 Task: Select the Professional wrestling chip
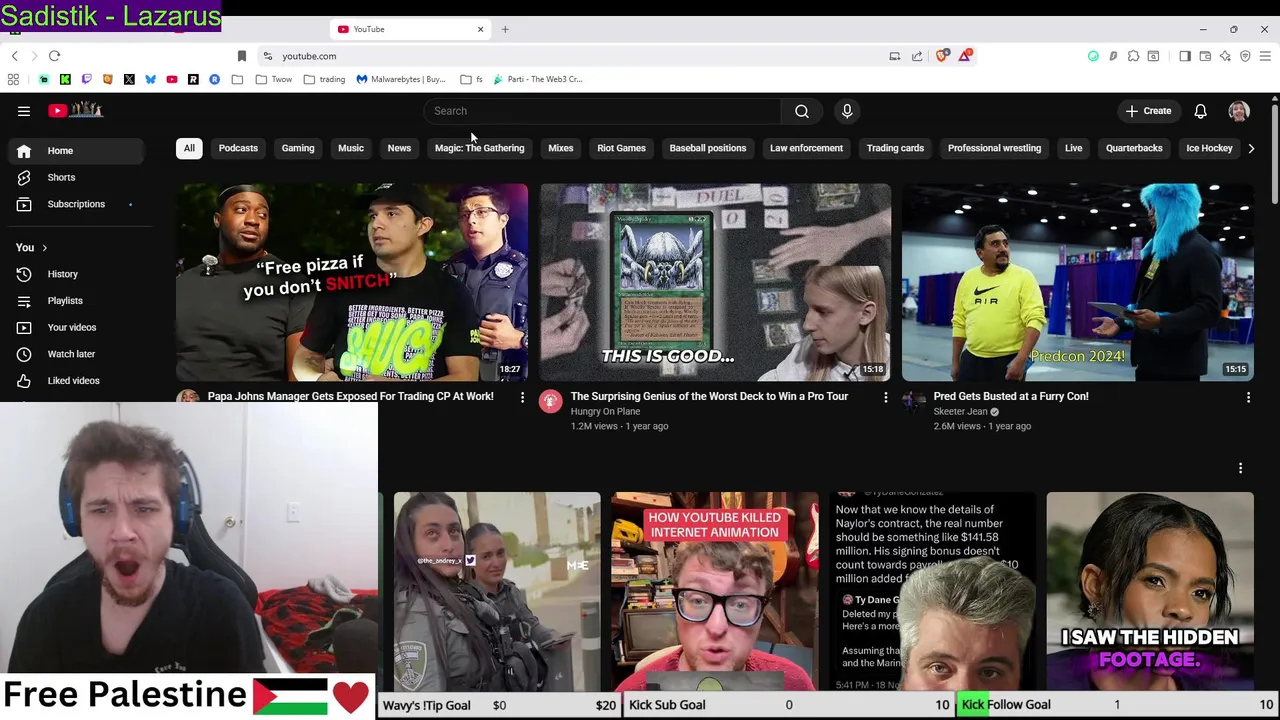[994, 148]
